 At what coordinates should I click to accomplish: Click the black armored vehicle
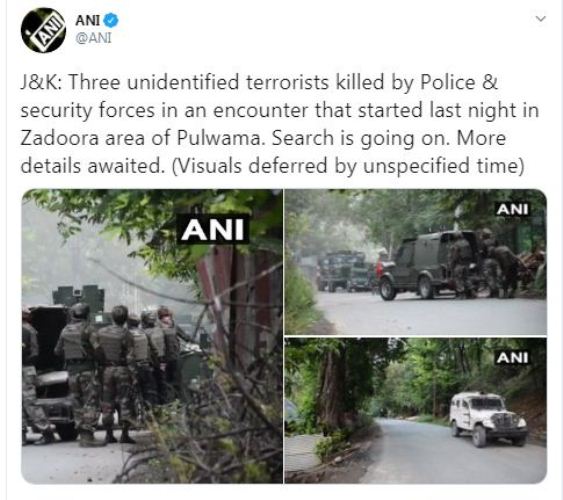coord(427,265)
